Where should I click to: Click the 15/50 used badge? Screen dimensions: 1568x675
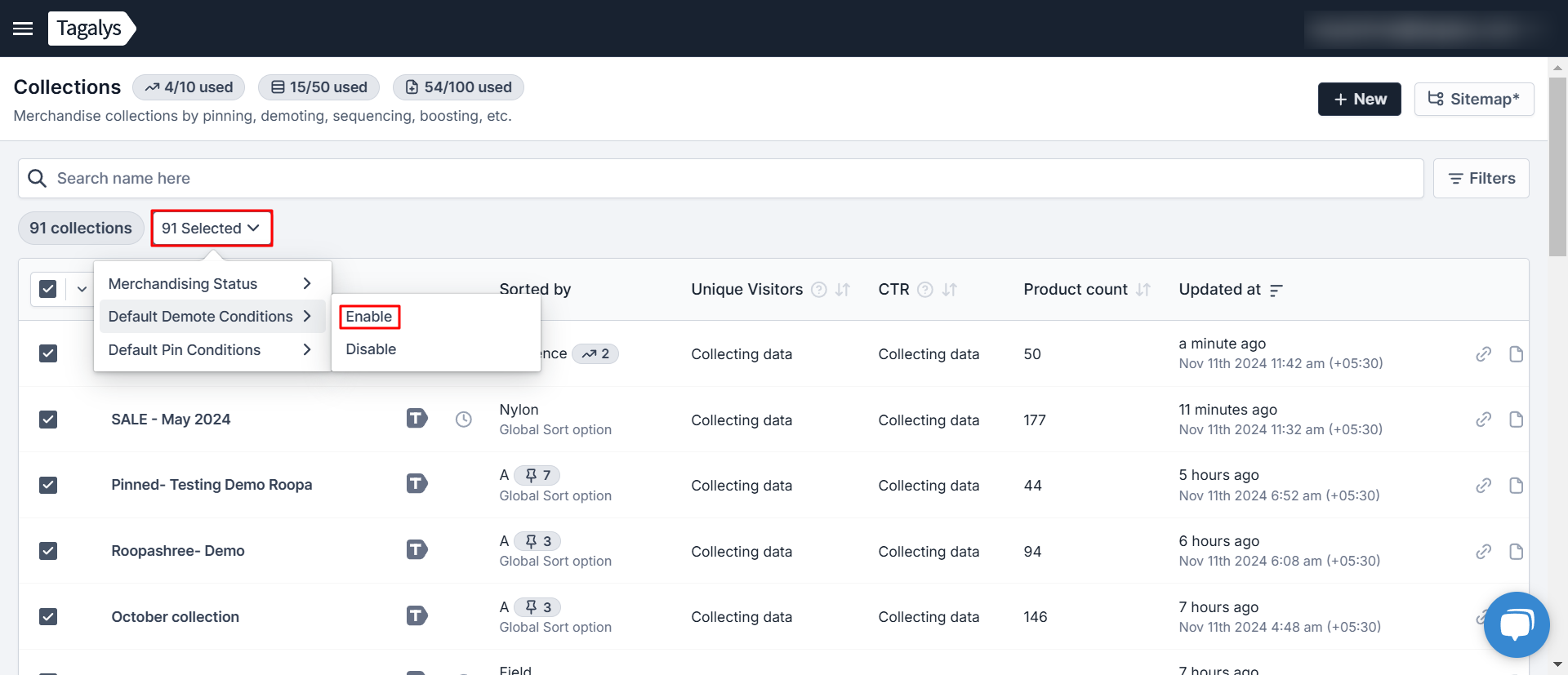pyautogui.click(x=319, y=87)
